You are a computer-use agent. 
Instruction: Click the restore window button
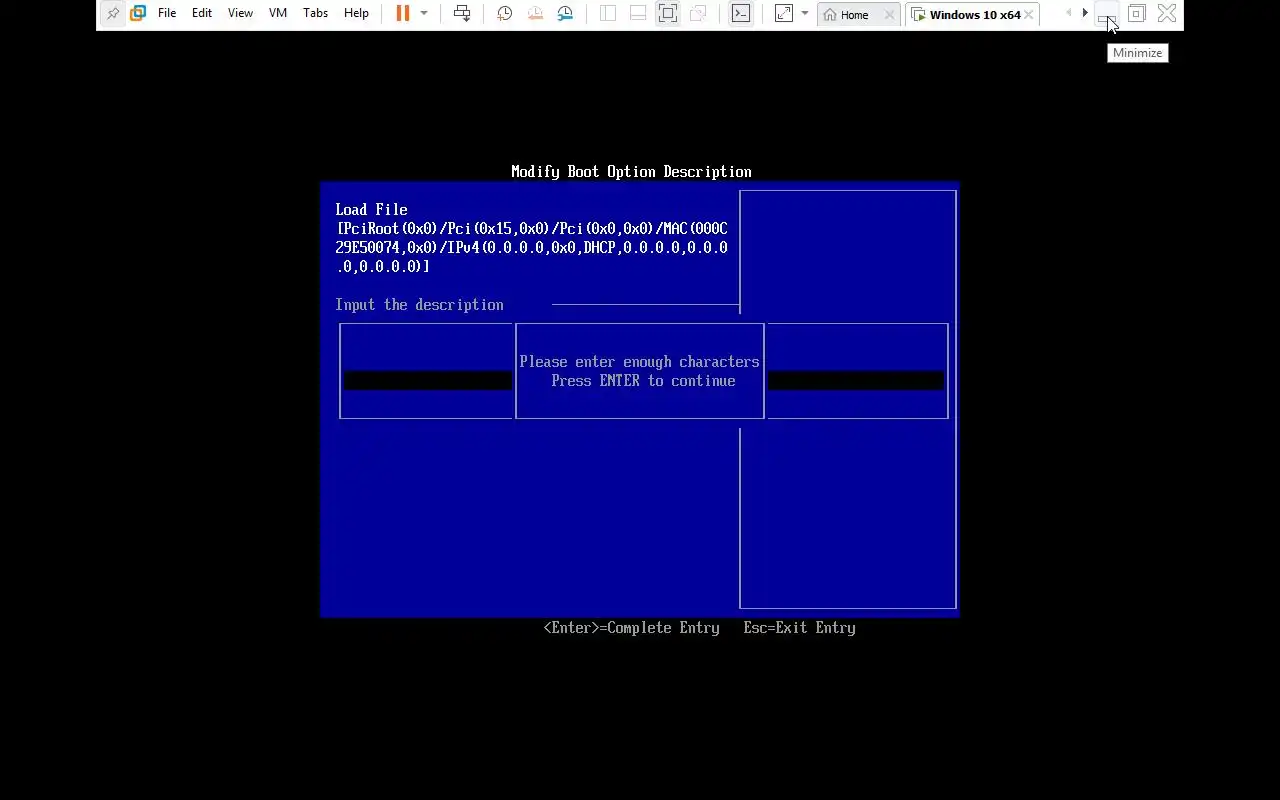(1137, 14)
